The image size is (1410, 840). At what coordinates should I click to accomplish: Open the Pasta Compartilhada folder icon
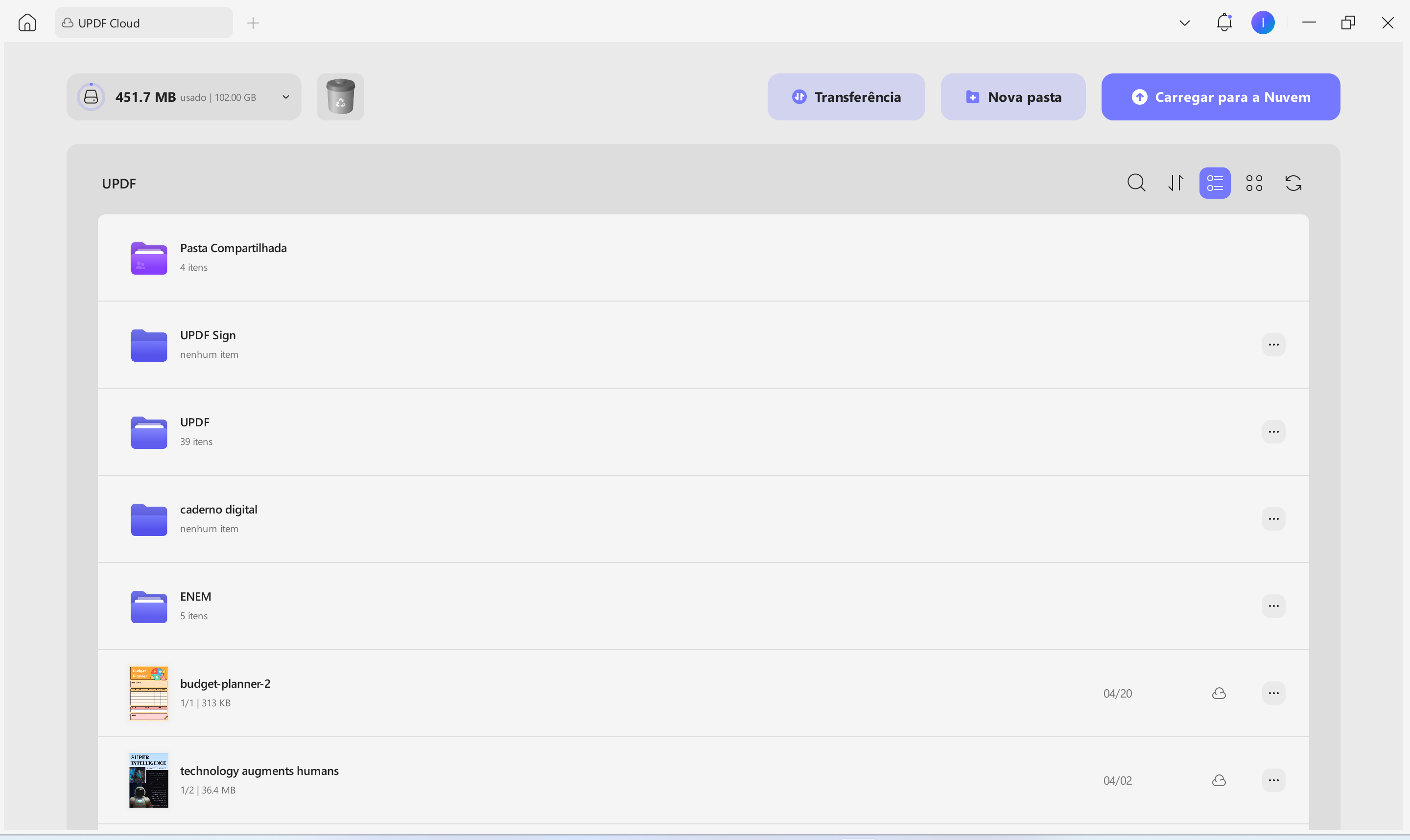pyautogui.click(x=149, y=257)
